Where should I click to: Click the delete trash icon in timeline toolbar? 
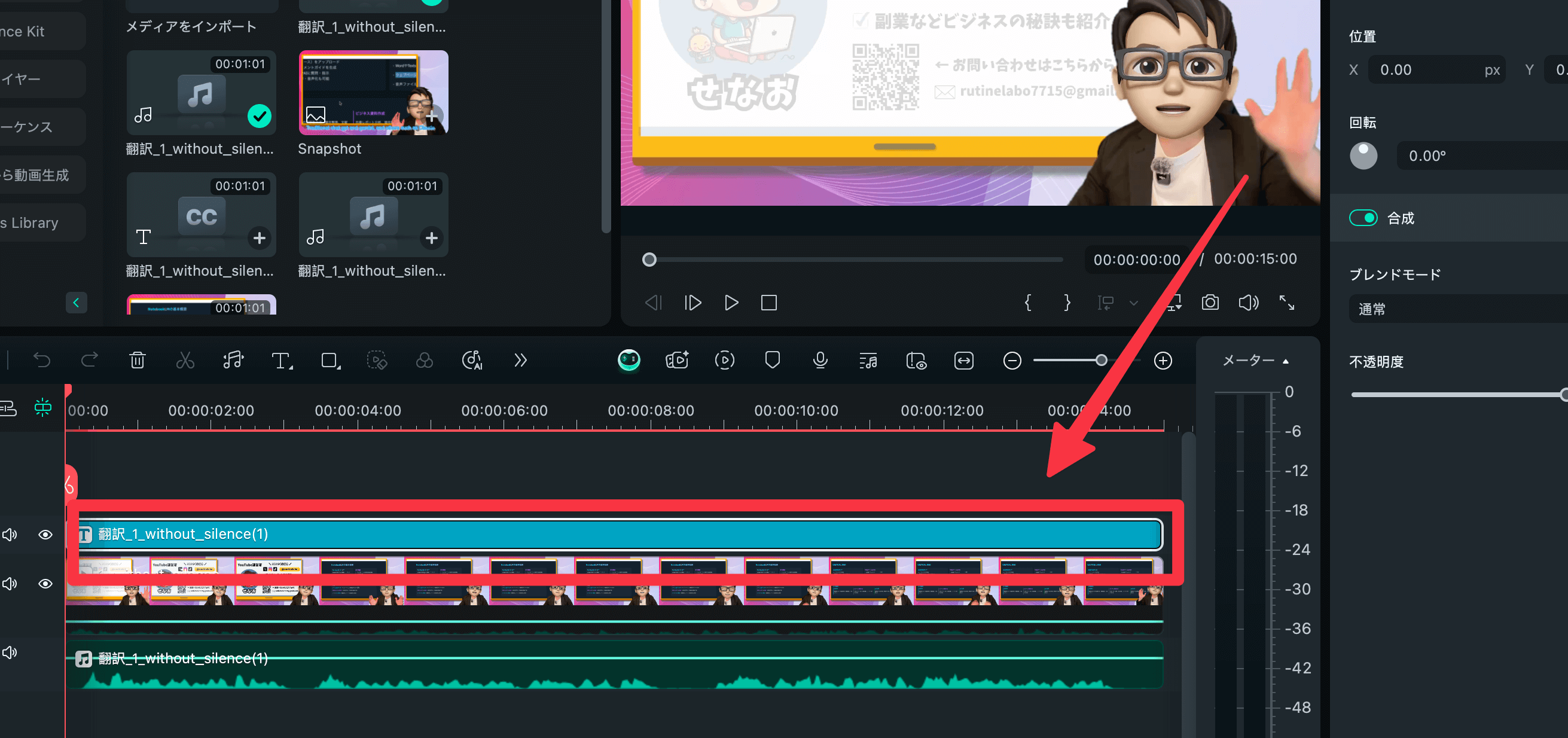point(137,361)
